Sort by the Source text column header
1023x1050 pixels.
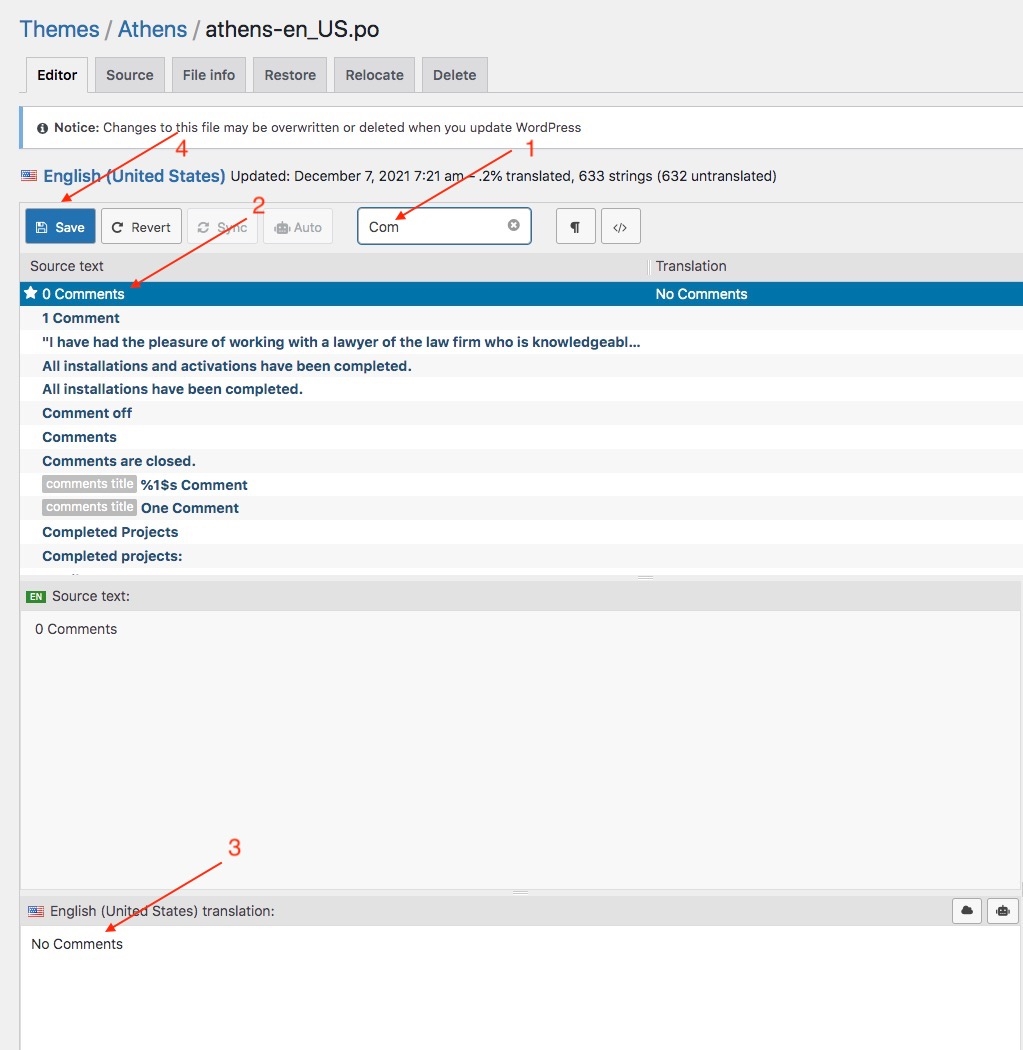[x=67, y=266]
